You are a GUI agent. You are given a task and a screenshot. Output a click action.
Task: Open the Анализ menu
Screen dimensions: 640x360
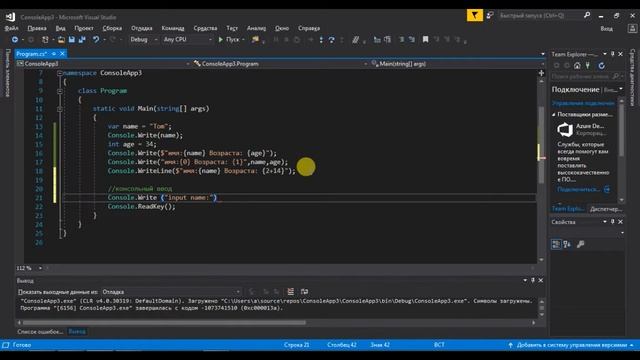click(256, 28)
